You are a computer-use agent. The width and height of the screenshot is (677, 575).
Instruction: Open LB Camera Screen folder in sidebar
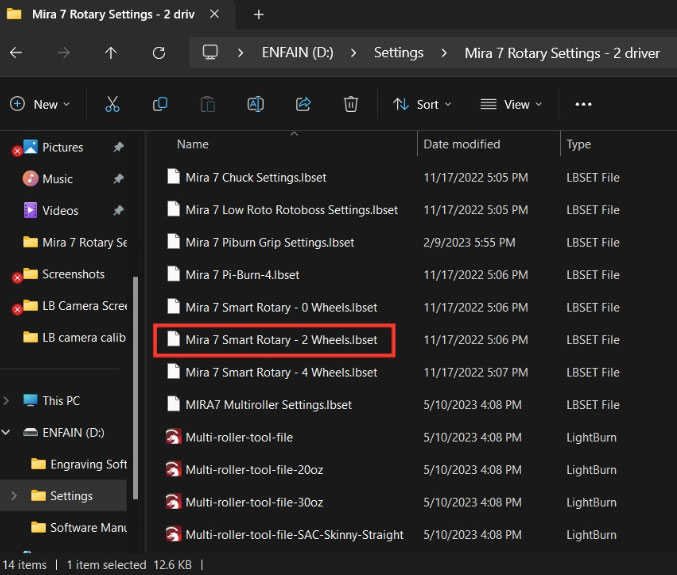[85, 306]
